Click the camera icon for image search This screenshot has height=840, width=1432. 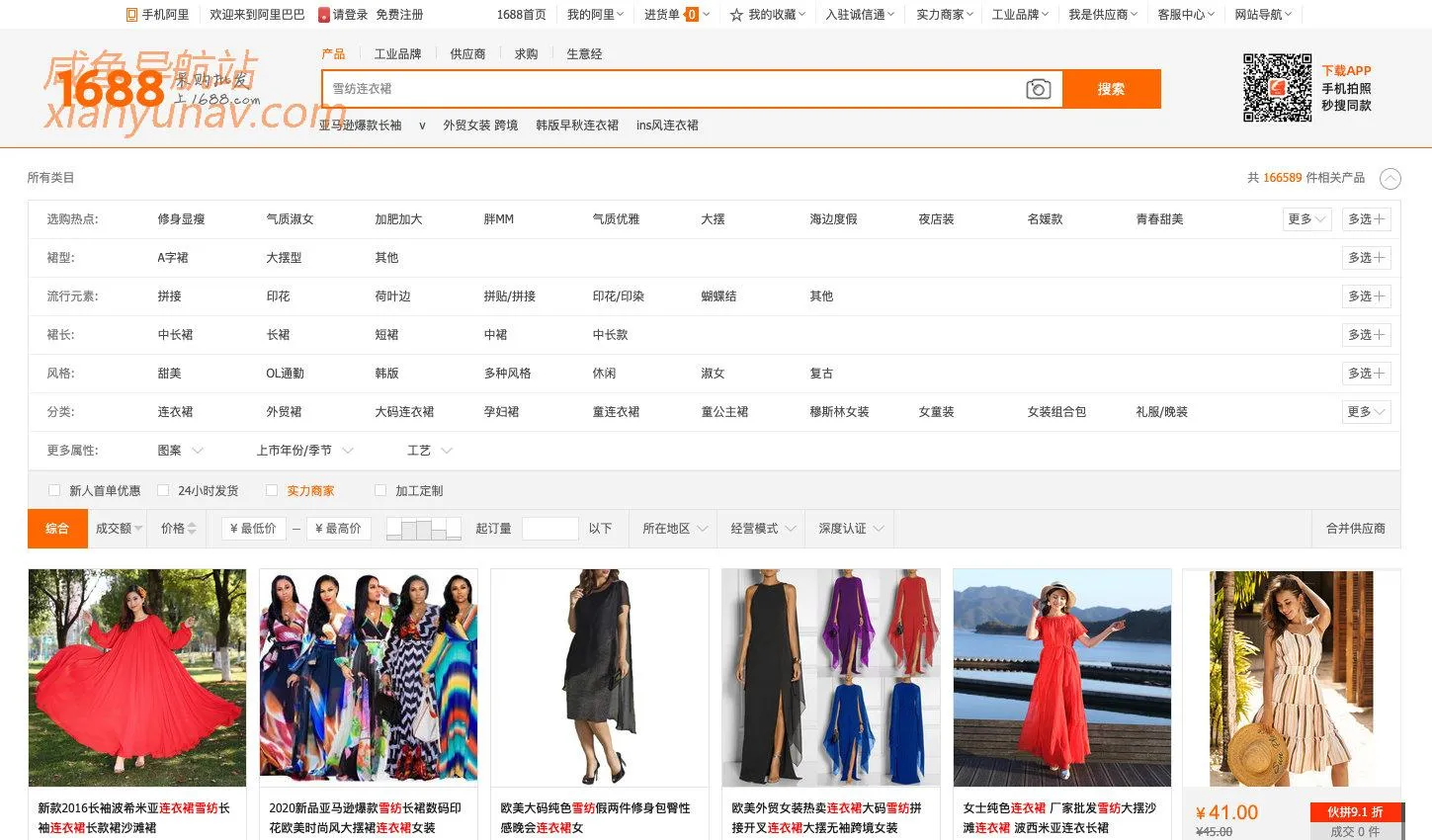click(x=1038, y=89)
